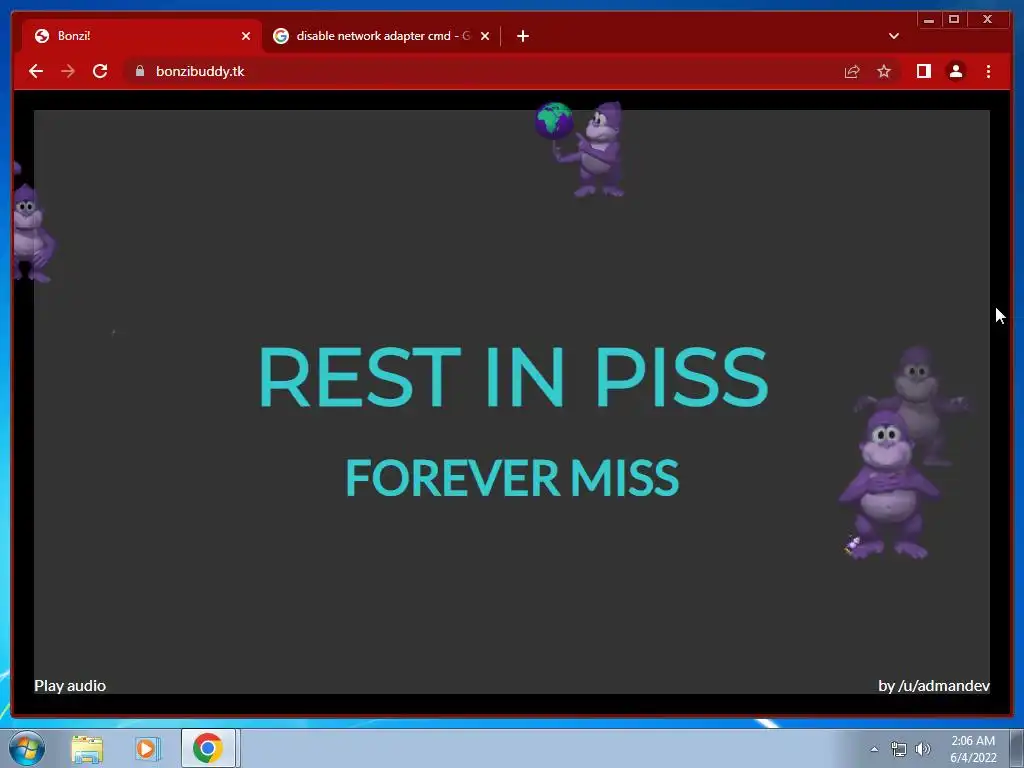
Task: Minimize the Chrome window
Action: click(929, 20)
